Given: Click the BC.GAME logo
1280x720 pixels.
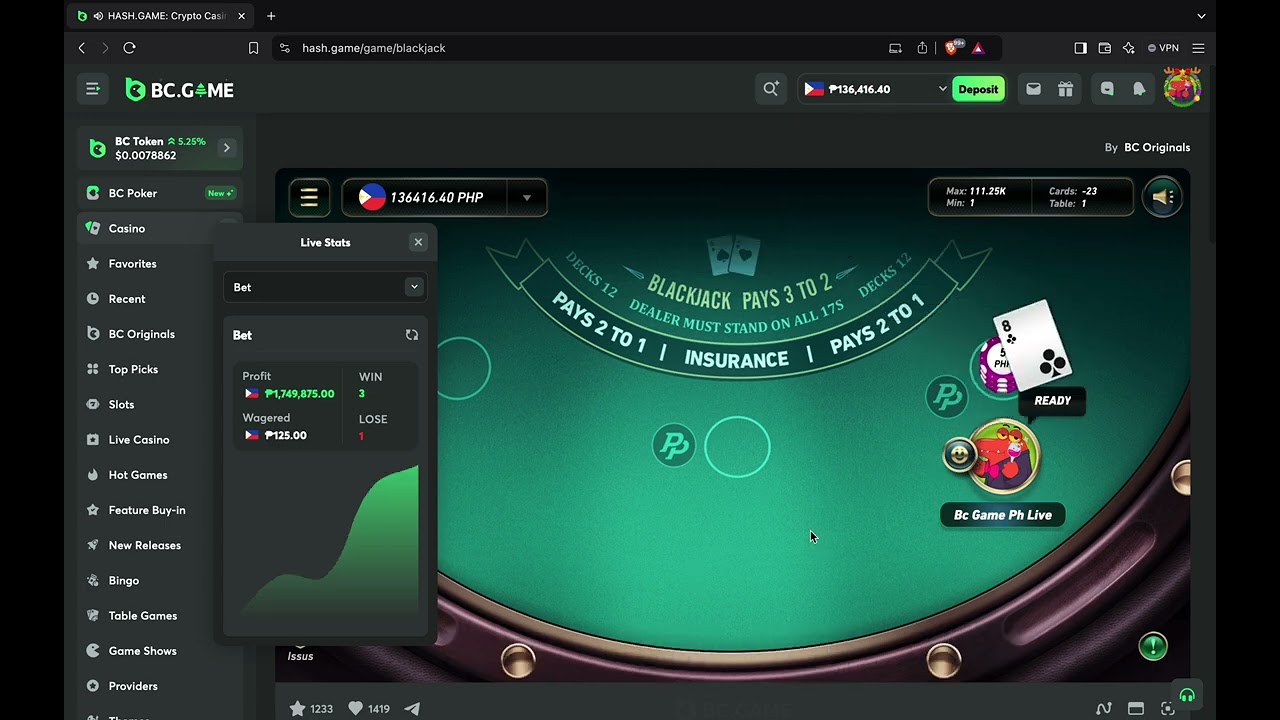Looking at the screenshot, I should (x=180, y=90).
